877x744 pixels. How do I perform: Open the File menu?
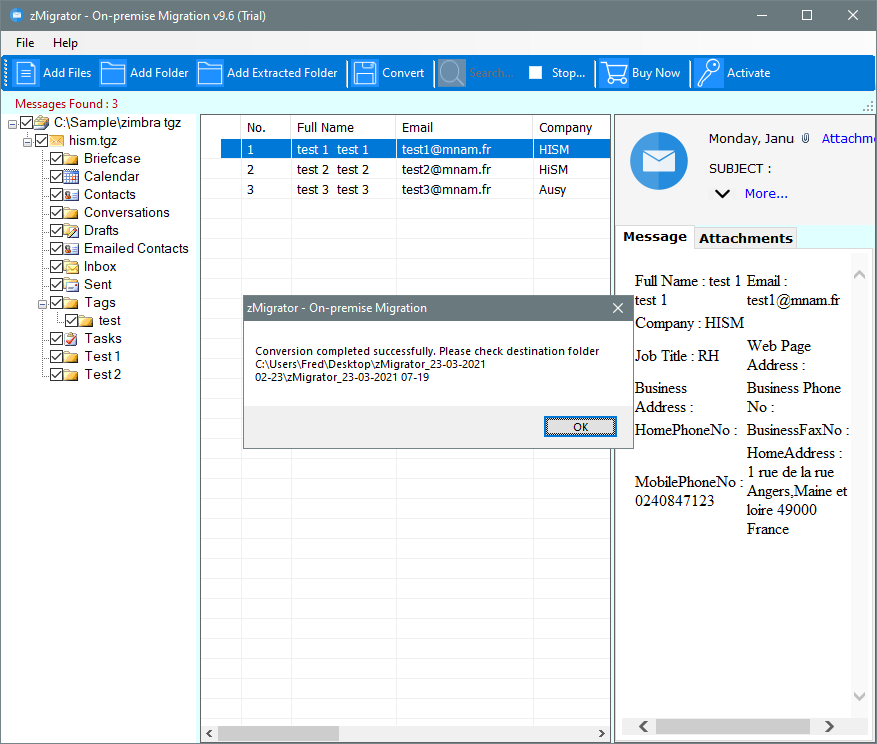point(25,43)
